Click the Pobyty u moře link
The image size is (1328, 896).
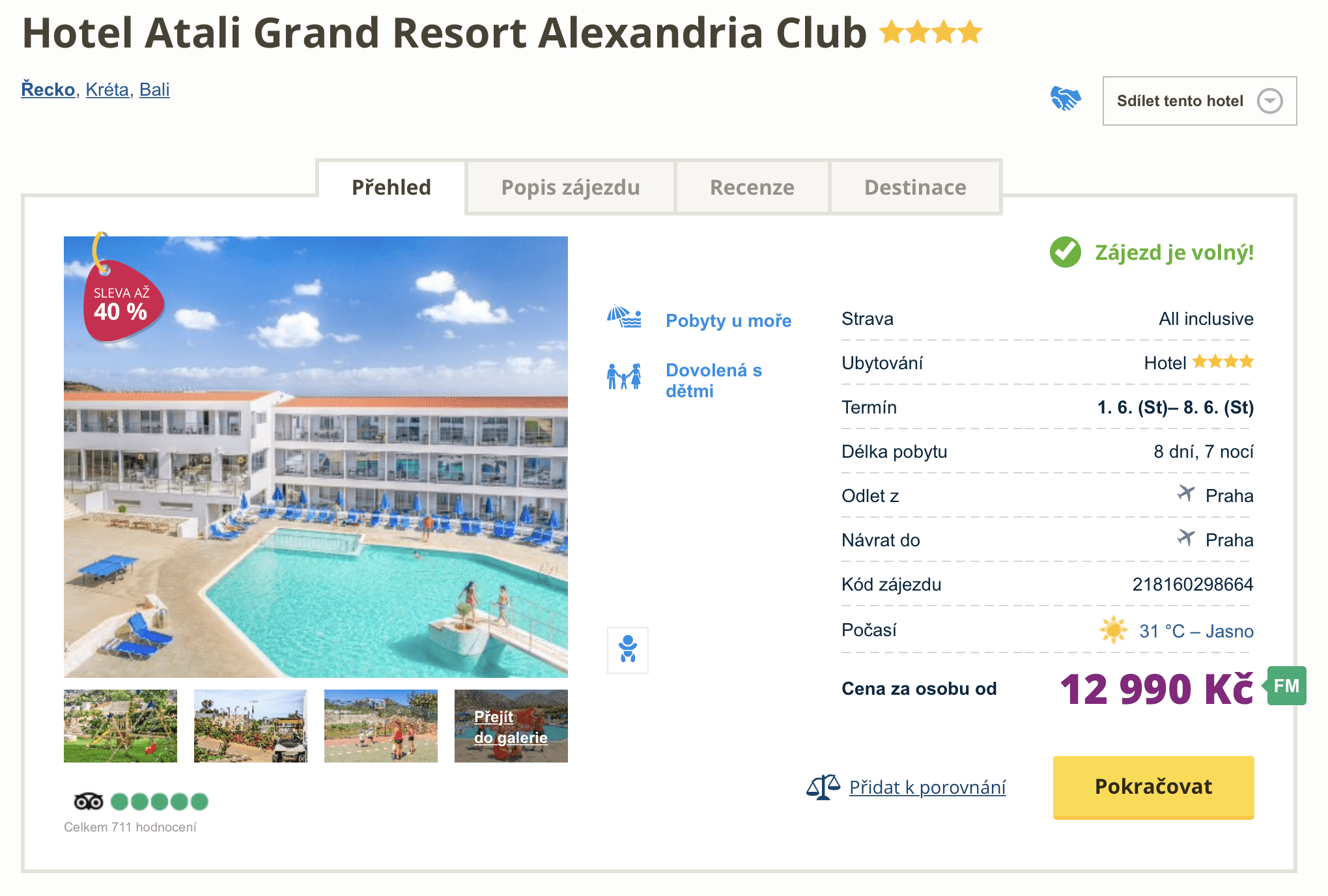[728, 320]
